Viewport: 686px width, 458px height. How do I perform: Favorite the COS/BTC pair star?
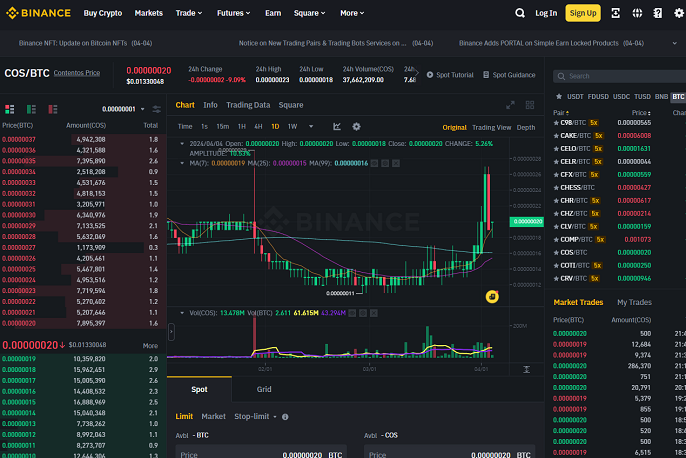[556, 252]
